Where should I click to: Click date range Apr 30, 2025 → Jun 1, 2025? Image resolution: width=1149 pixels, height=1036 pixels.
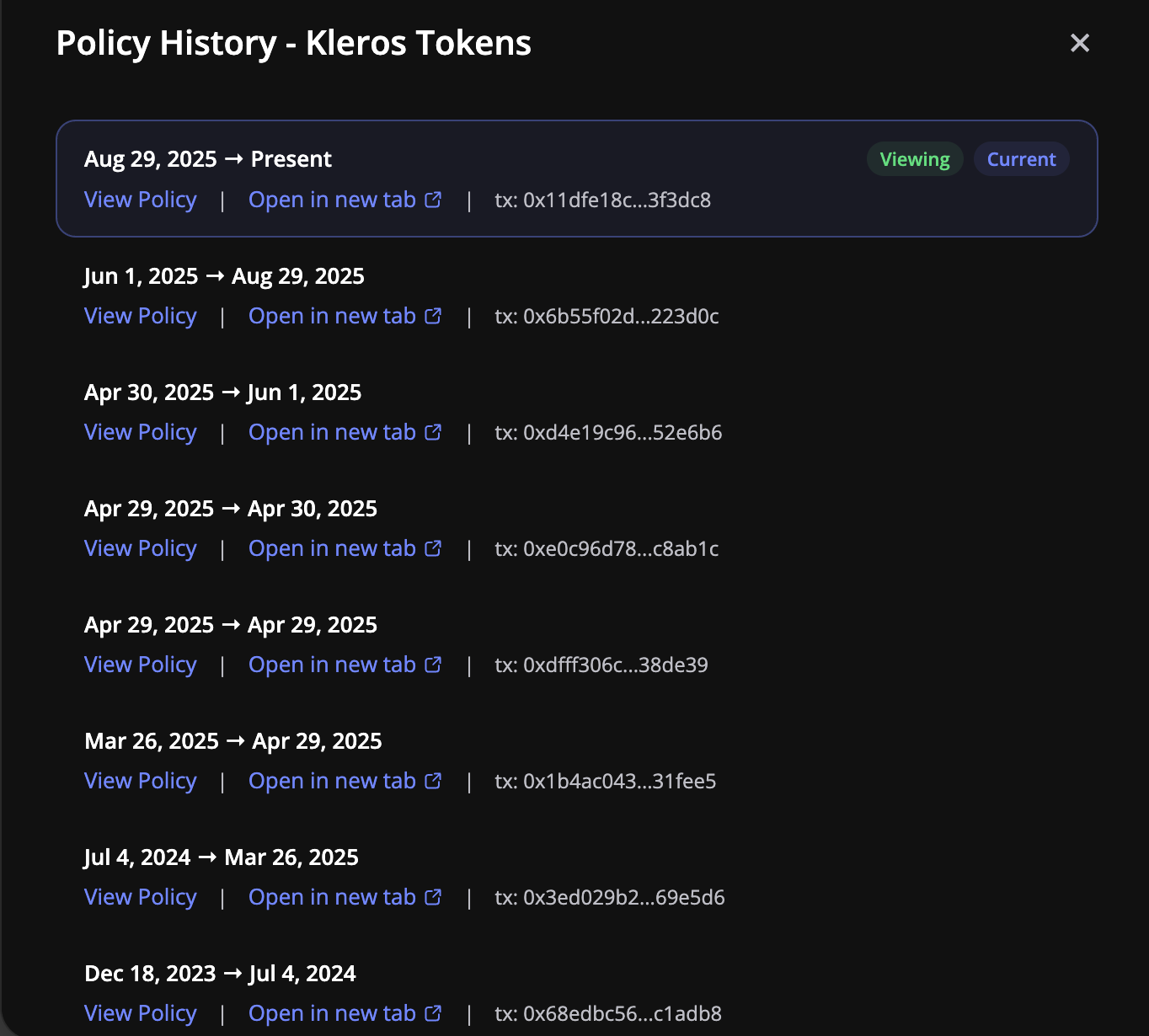[222, 393]
